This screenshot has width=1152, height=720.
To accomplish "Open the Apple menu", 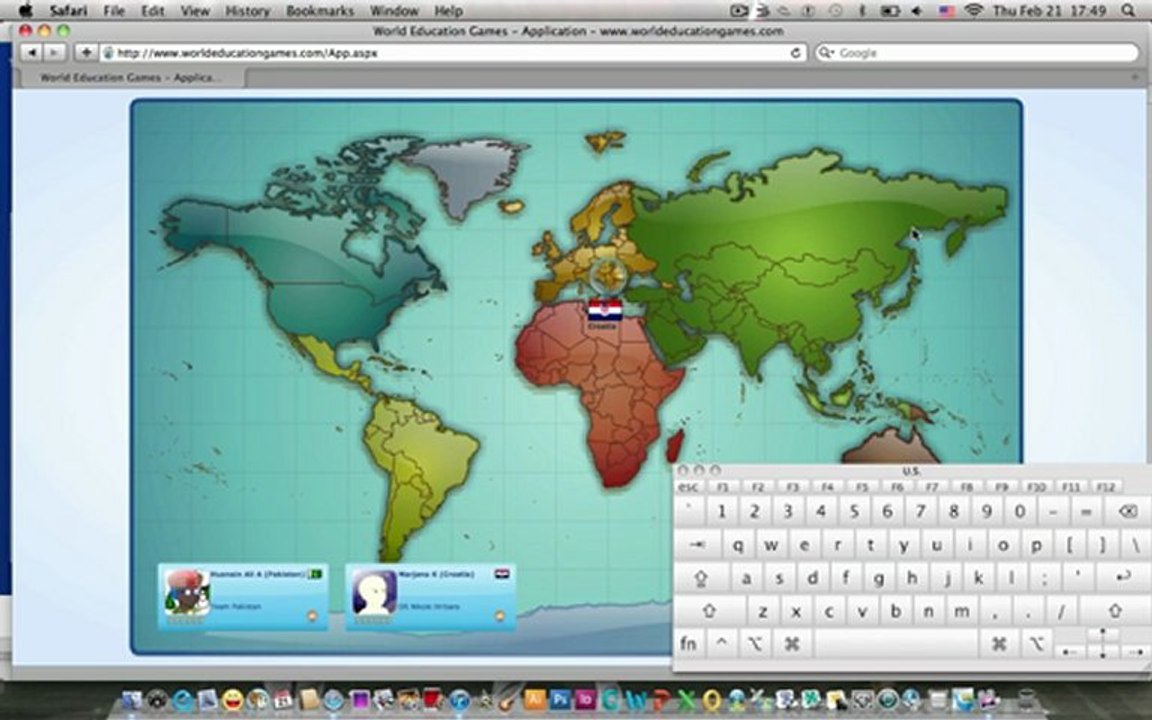I will coord(26,10).
